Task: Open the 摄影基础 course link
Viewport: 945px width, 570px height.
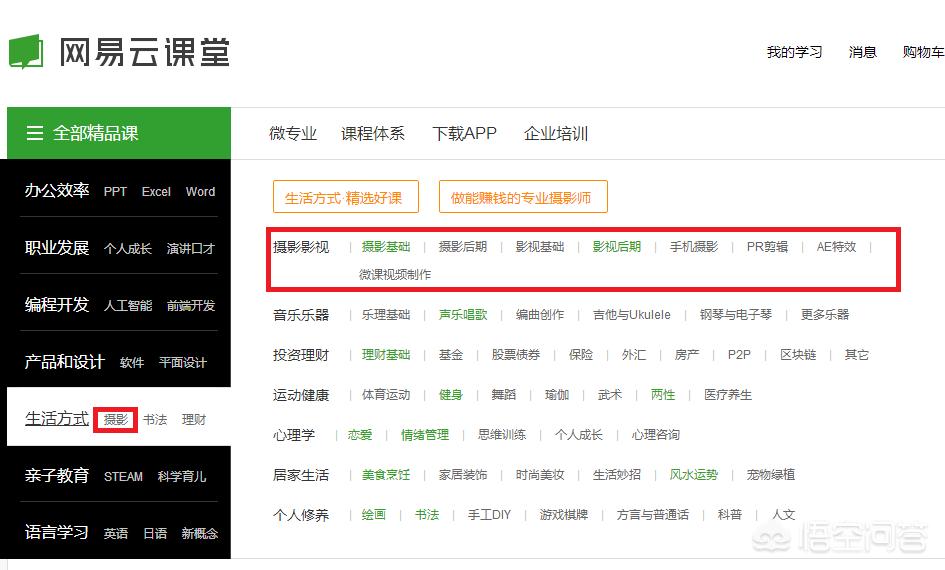Action: pos(386,246)
